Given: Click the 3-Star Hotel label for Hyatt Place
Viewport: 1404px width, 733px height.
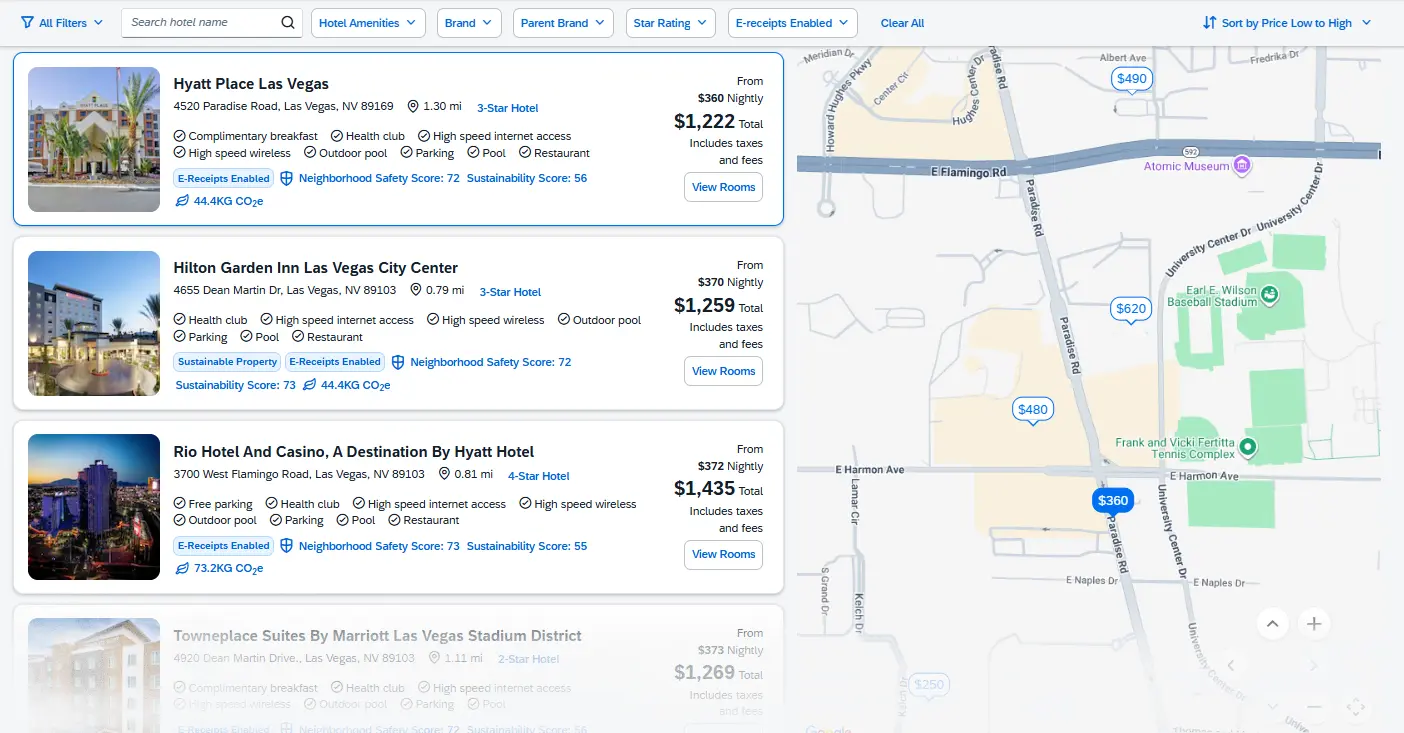Looking at the screenshot, I should (x=507, y=108).
